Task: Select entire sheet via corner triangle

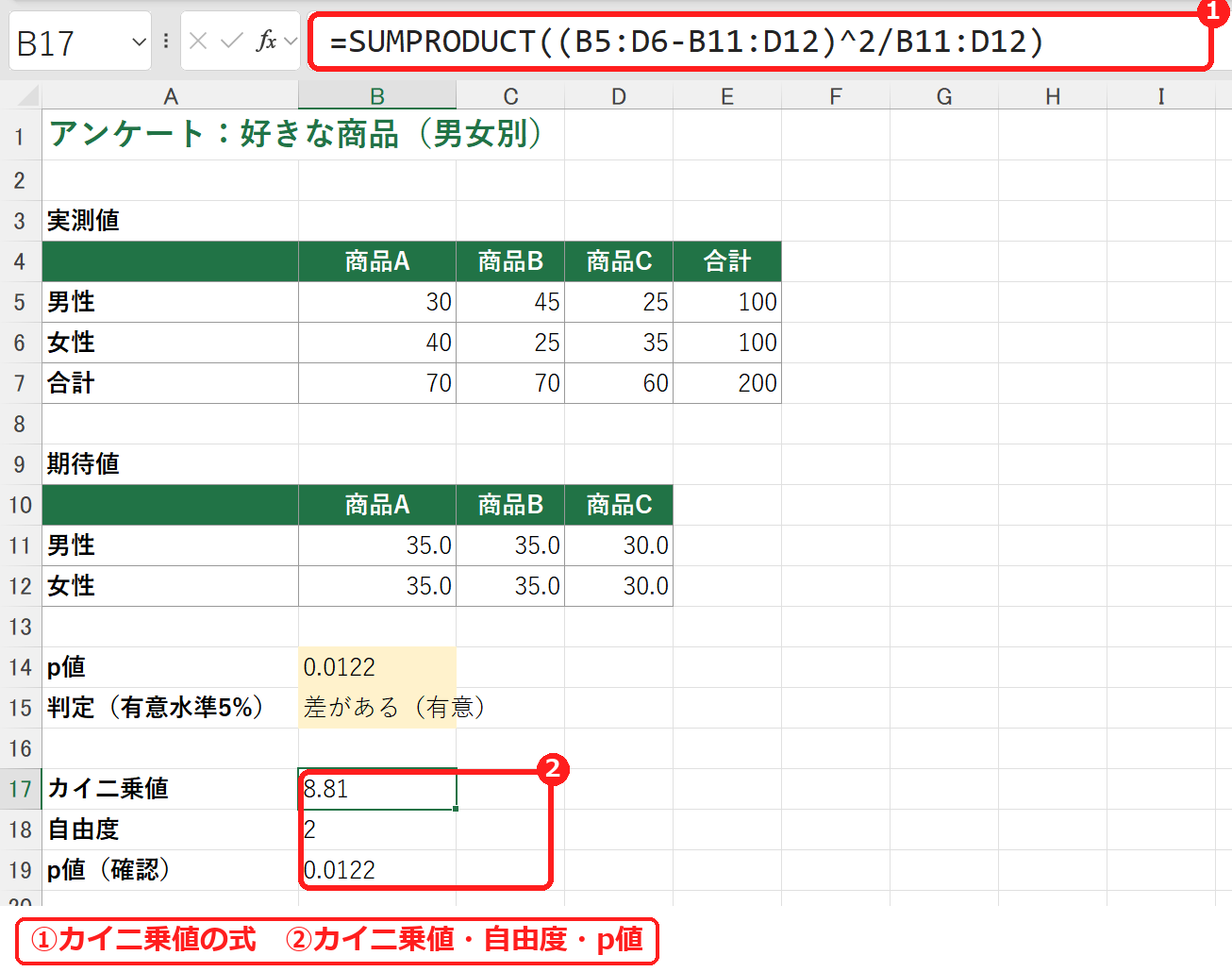Action: pos(26,95)
